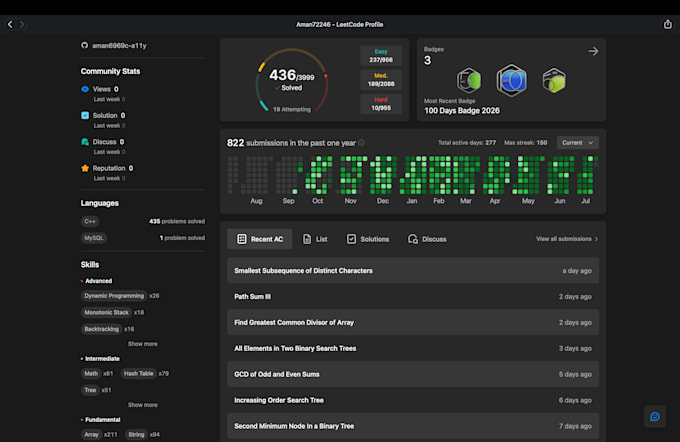This screenshot has height=442, width=680.
Task: Select the Hash Table skill tag
Action: coord(138,373)
